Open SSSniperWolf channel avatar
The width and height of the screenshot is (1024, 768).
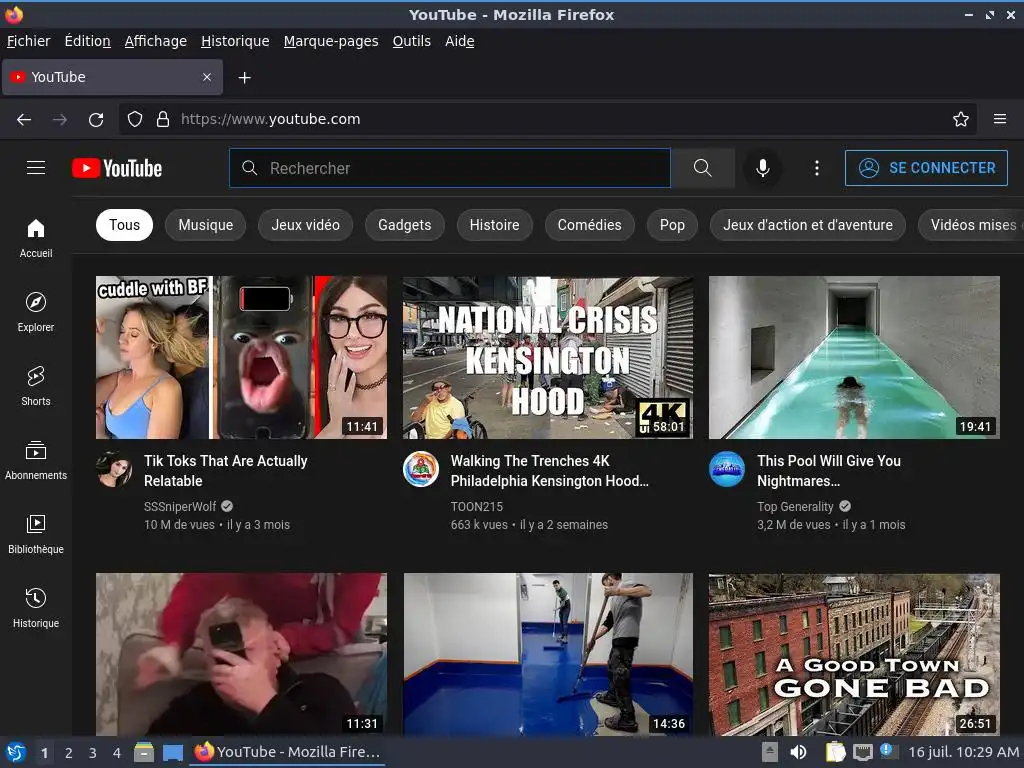[x=114, y=470]
